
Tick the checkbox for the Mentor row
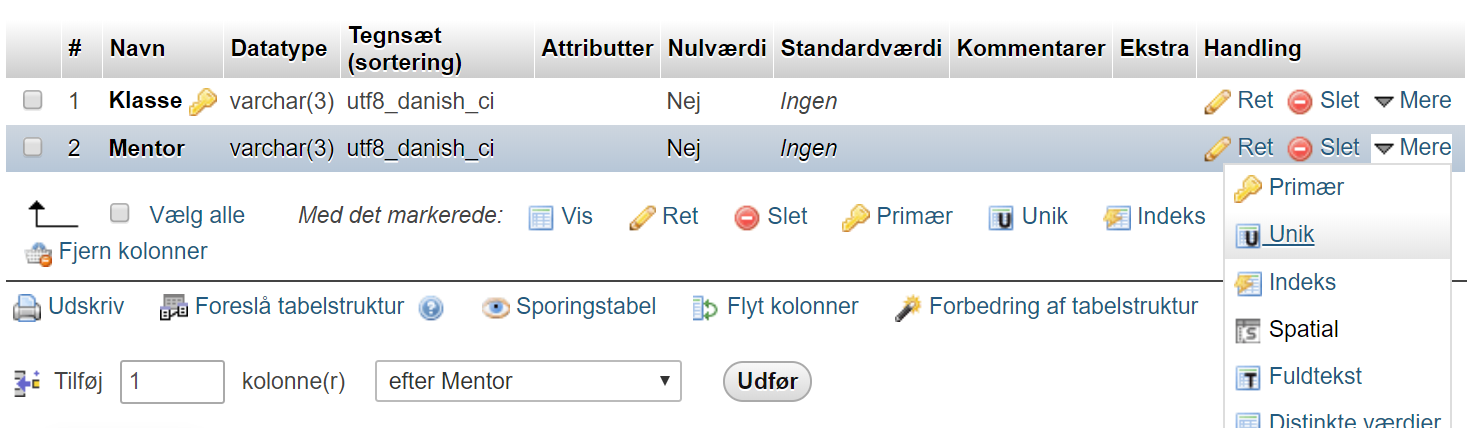(x=33, y=147)
